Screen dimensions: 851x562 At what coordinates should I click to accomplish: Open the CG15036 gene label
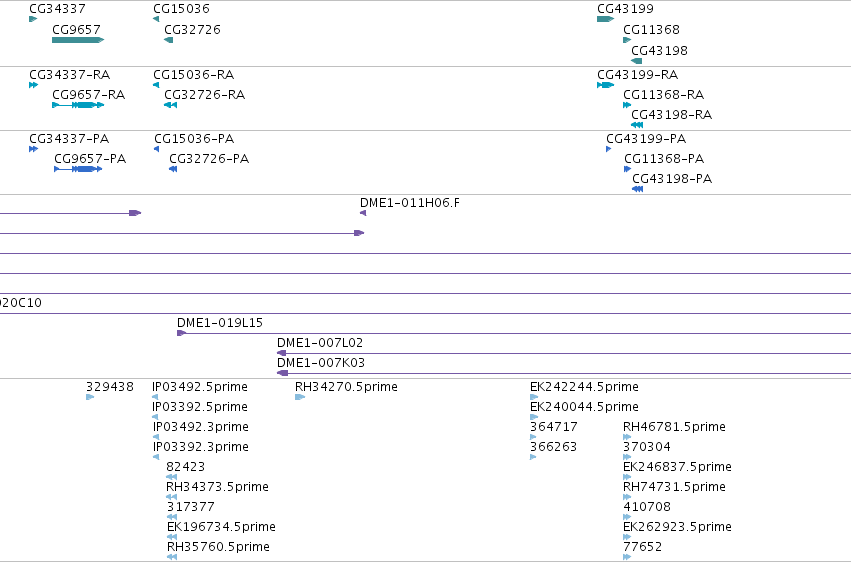(181, 9)
